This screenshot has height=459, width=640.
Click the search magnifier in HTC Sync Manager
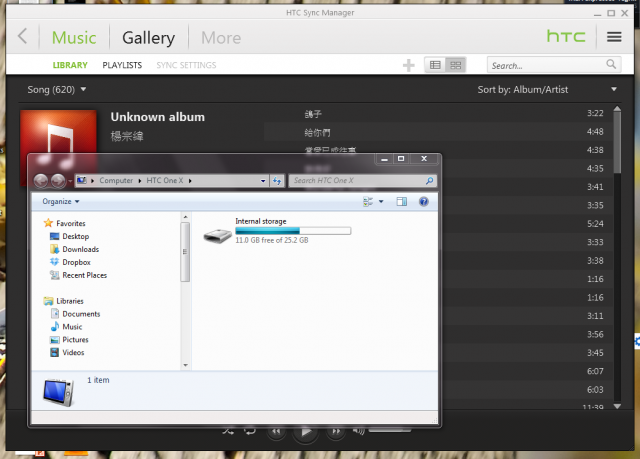[611, 64]
